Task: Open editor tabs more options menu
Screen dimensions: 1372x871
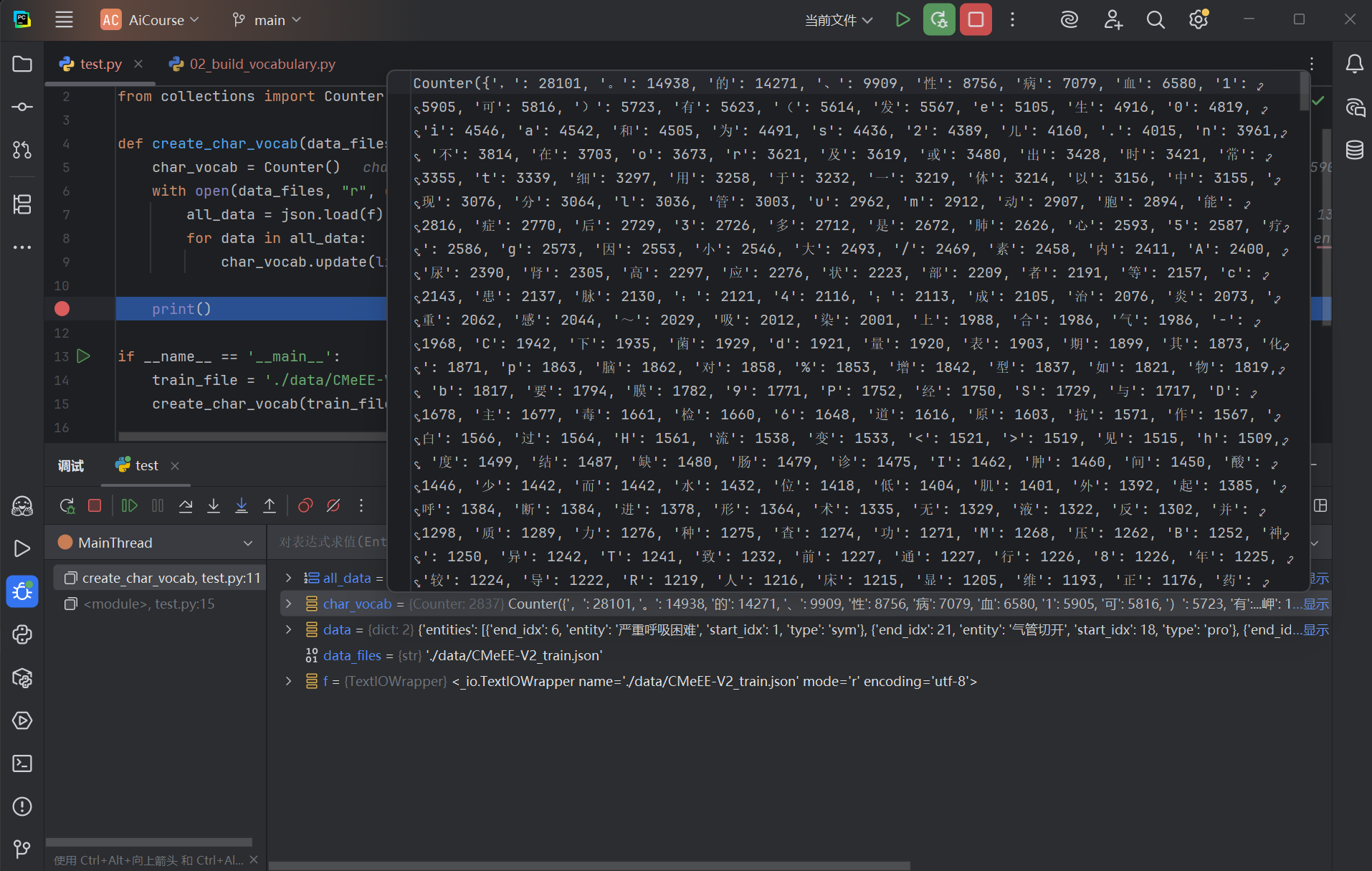Action: tap(1312, 64)
